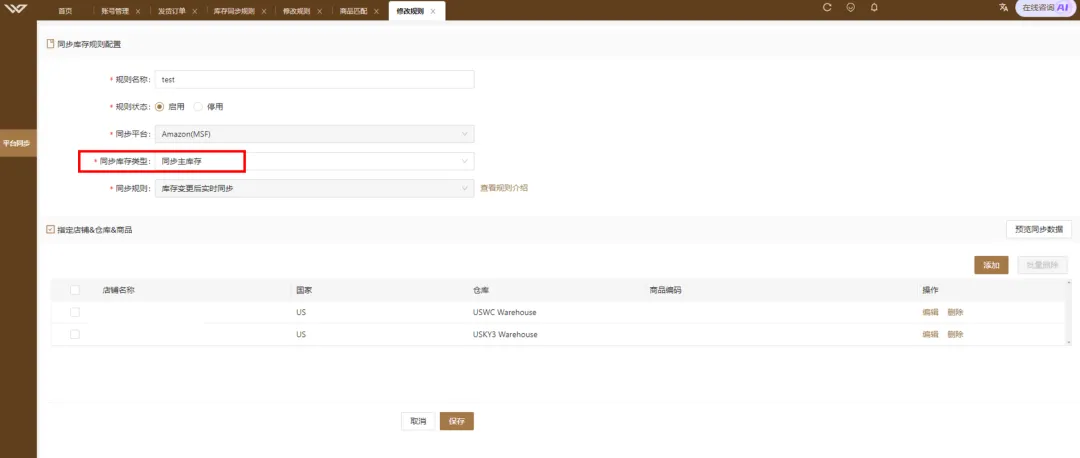Select the 启用 radio button

pos(160,107)
